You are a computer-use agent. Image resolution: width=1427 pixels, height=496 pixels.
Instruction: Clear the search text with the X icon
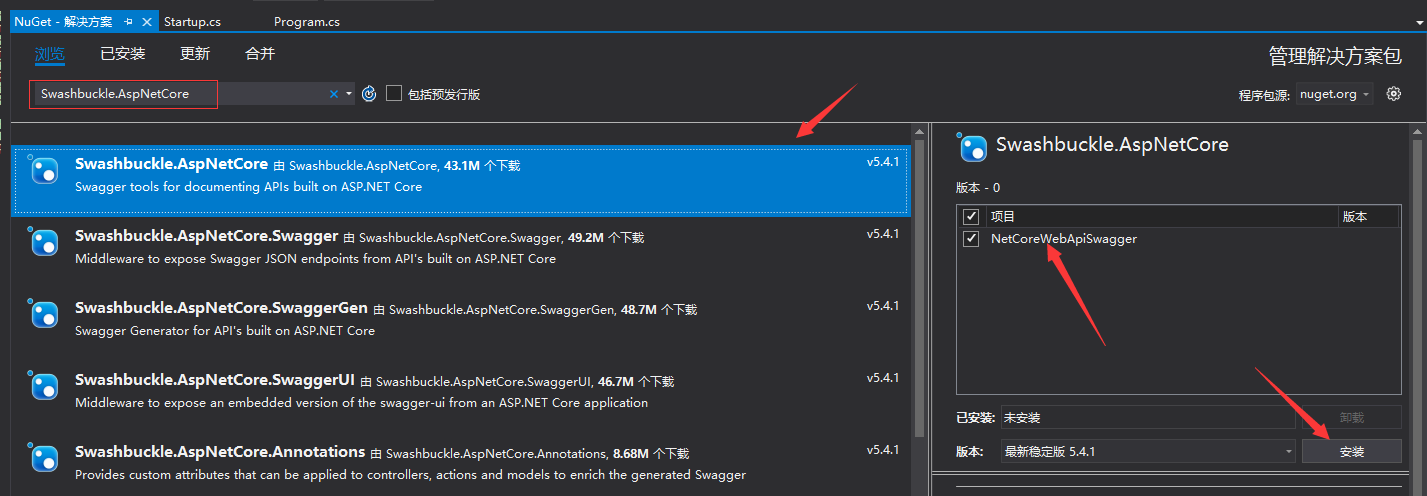[334, 94]
